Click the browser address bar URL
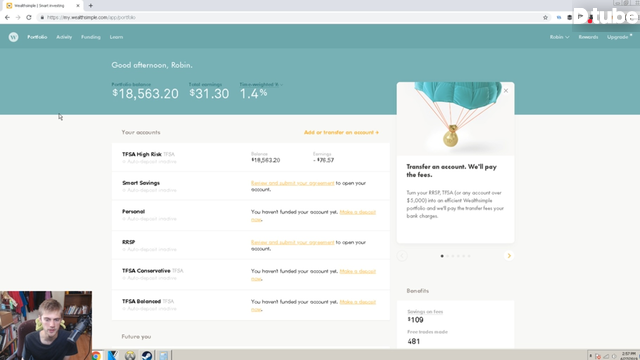 [x=91, y=18]
